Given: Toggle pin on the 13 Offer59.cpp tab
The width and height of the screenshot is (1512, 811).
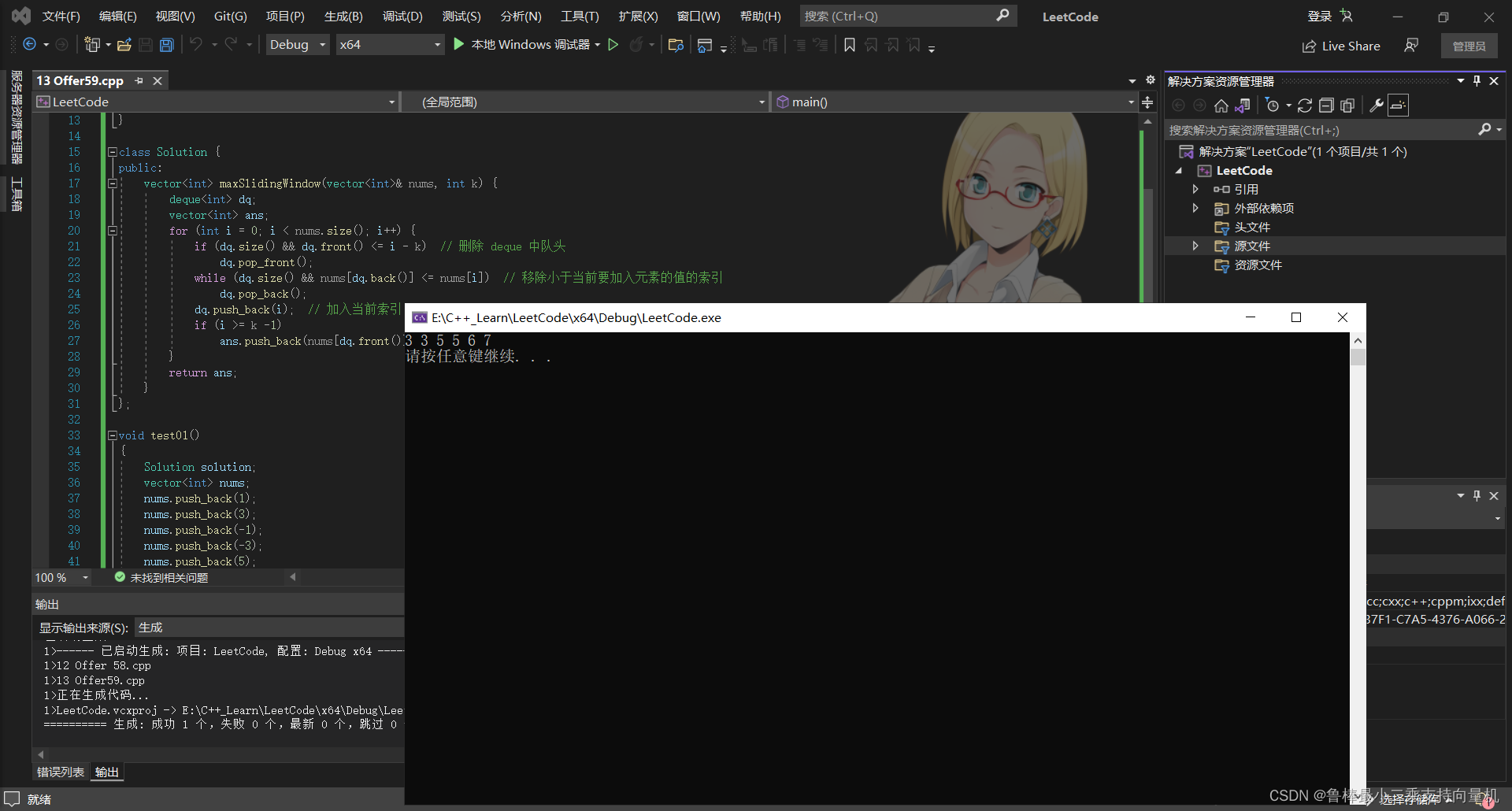Looking at the screenshot, I should 139,80.
